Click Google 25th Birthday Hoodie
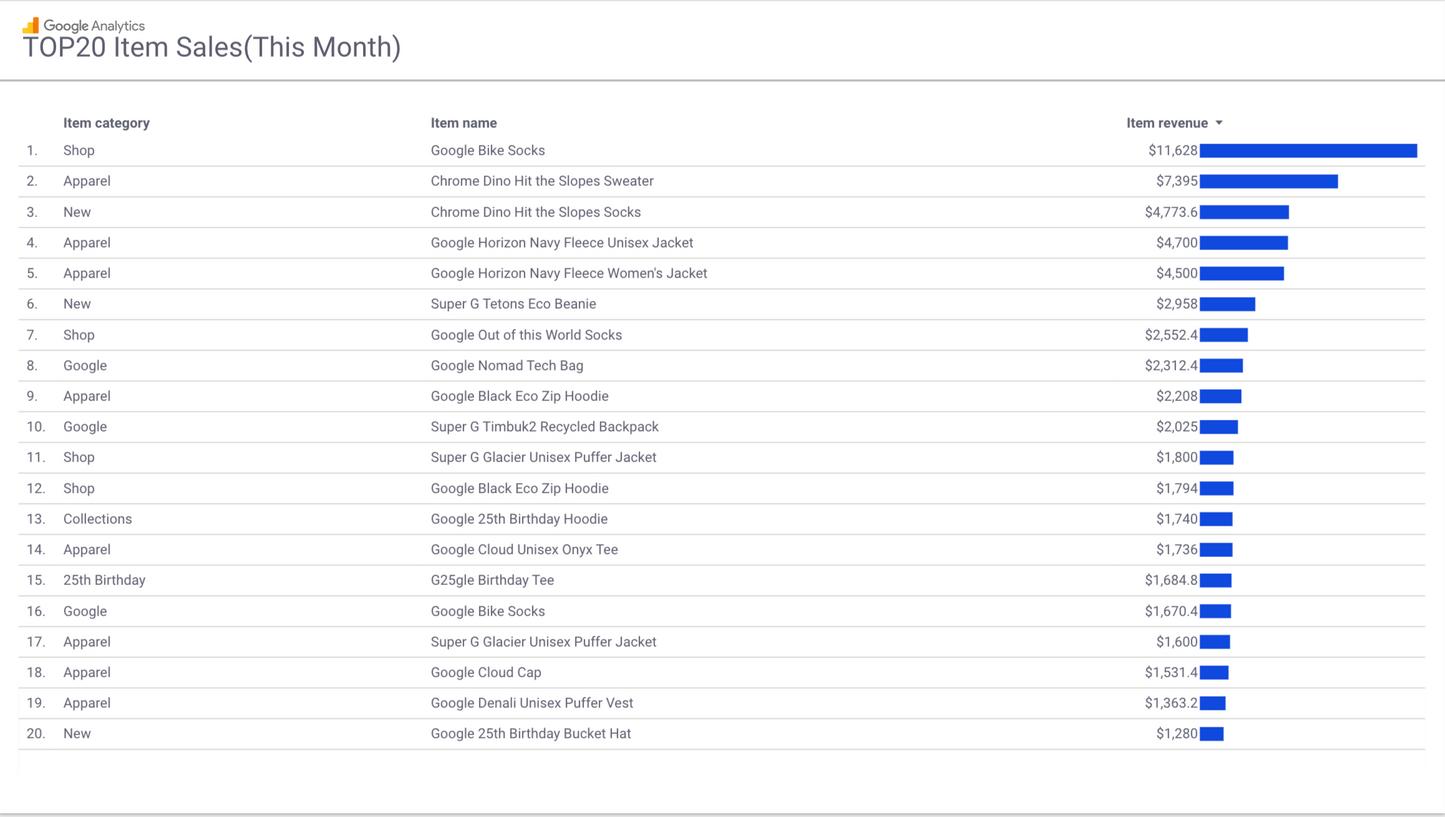The width and height of the screenshot is (1445, 817). pyautogui.click(x=519, y=519)
